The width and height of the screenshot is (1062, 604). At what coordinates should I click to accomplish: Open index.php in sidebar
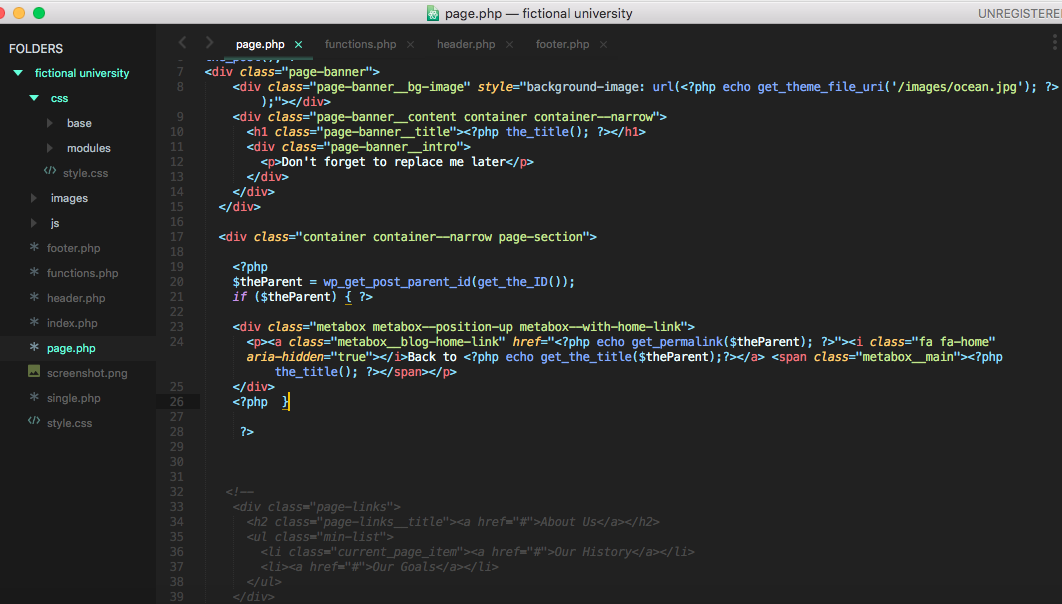(72, 323)
